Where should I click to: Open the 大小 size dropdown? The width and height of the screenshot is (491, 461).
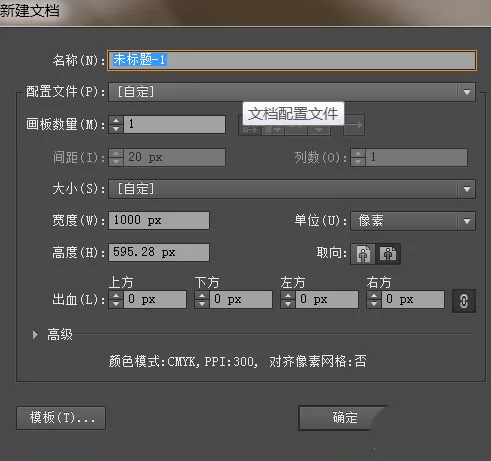pyautogui.click(x=292, y=189)
